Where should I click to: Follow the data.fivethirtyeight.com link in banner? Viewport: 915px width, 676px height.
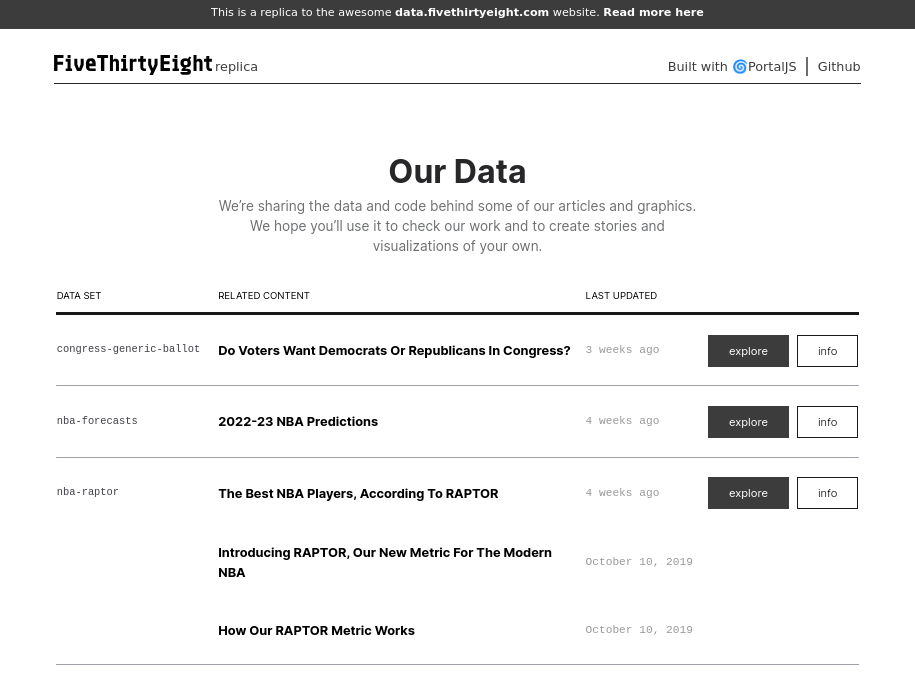(x=472, y=12)
